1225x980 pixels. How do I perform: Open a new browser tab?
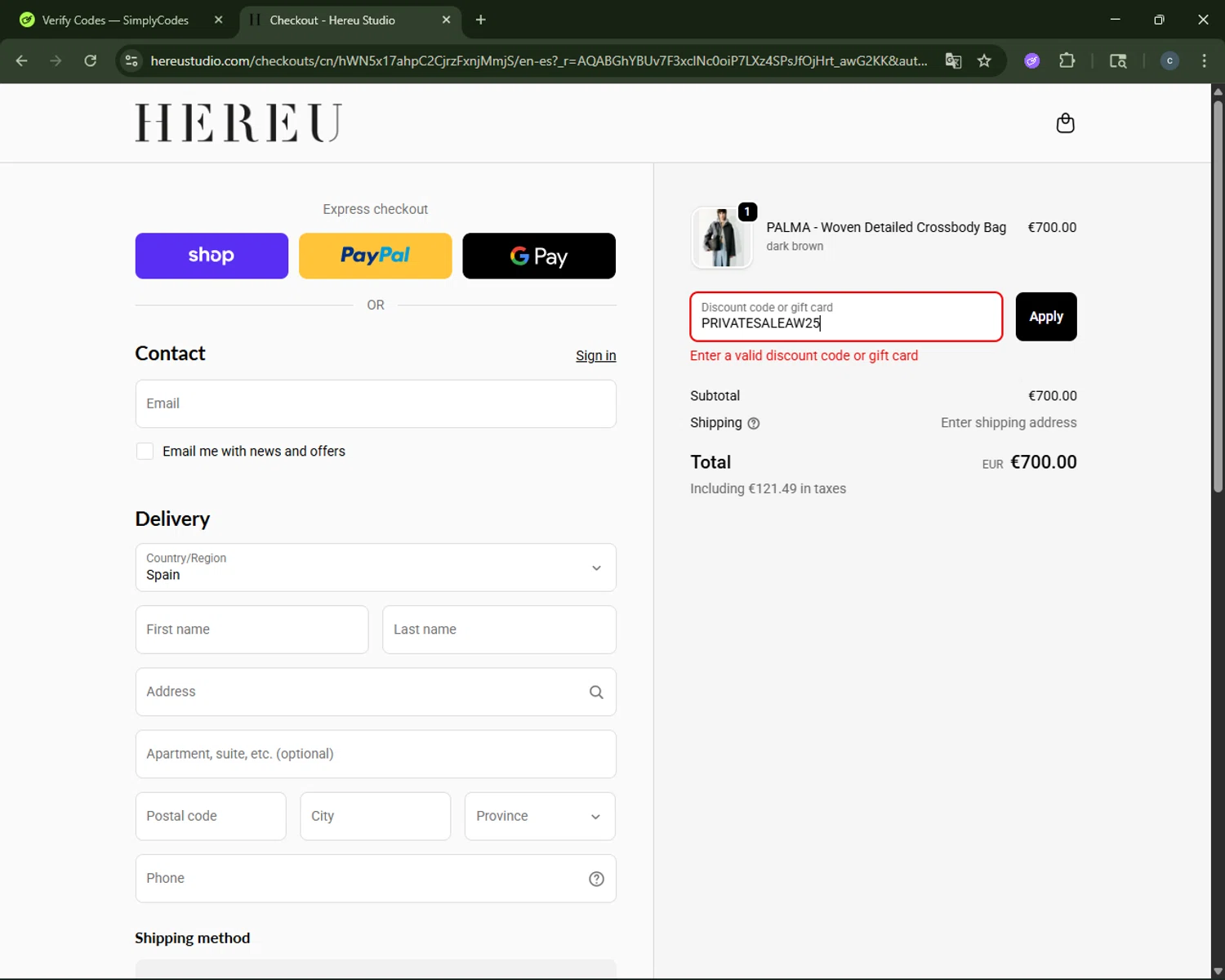pos(481,20)
